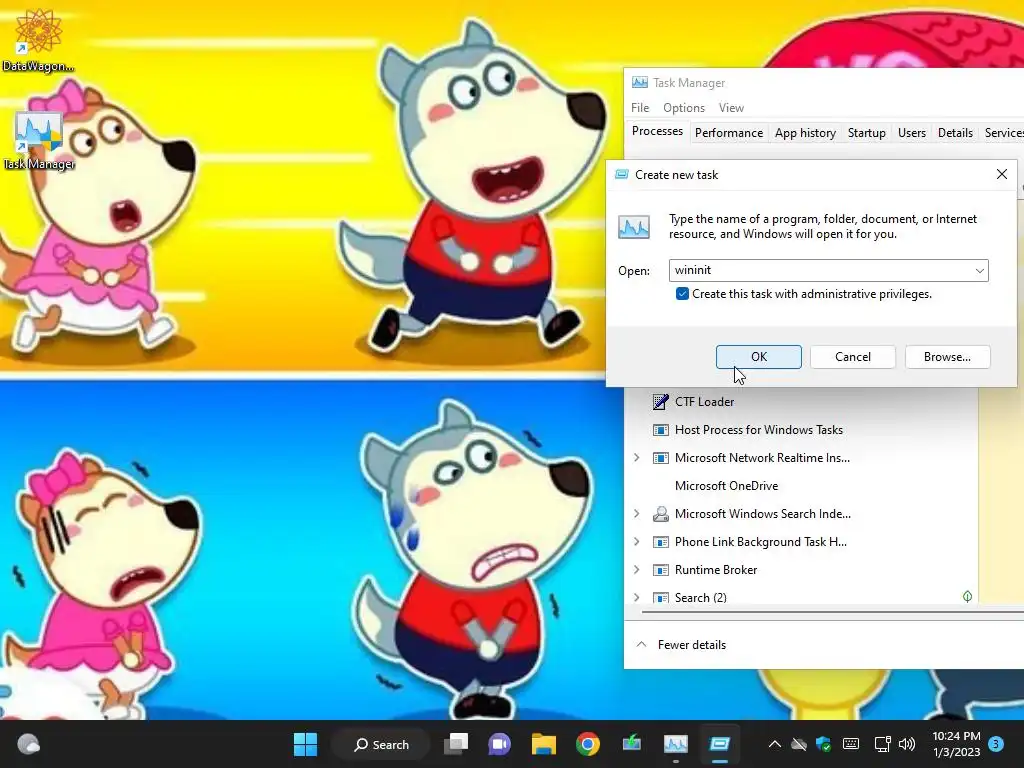Click the Task Manager title bar icon
Viewport: 1024px width, 768px height.
tap(639, 82)
